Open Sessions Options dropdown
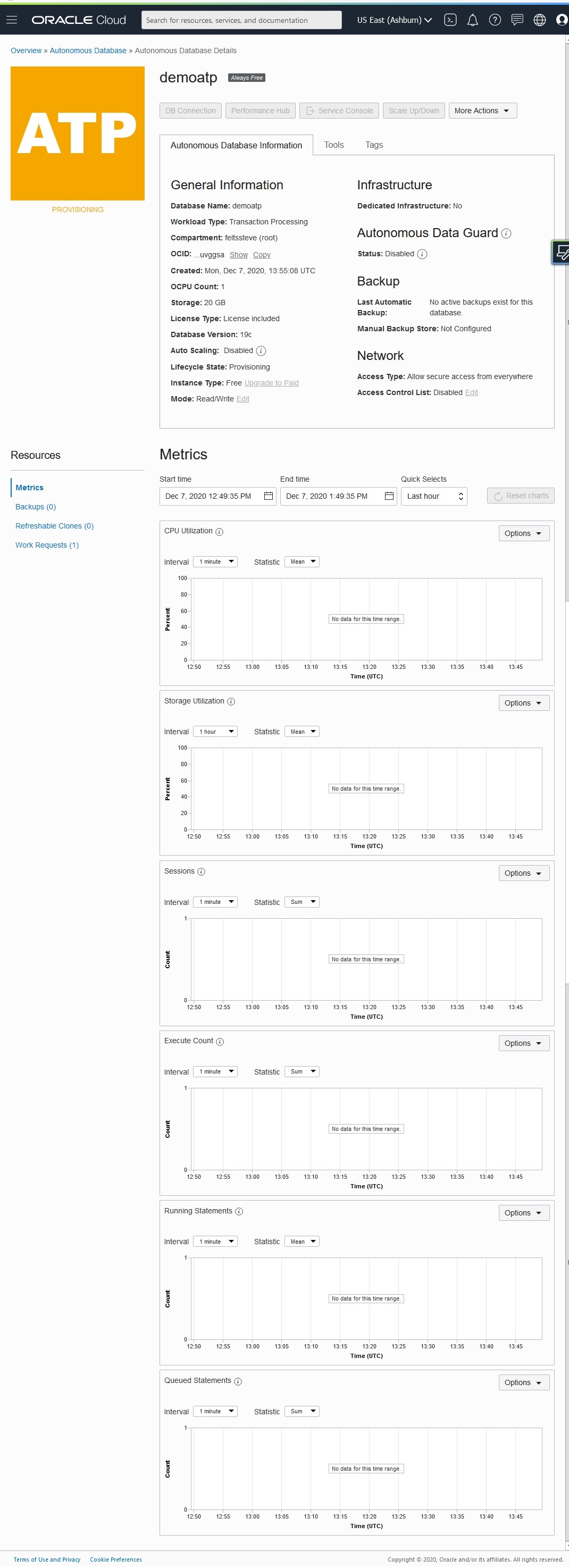Screen dimensions: 569x1568 [x=523, y=873]
